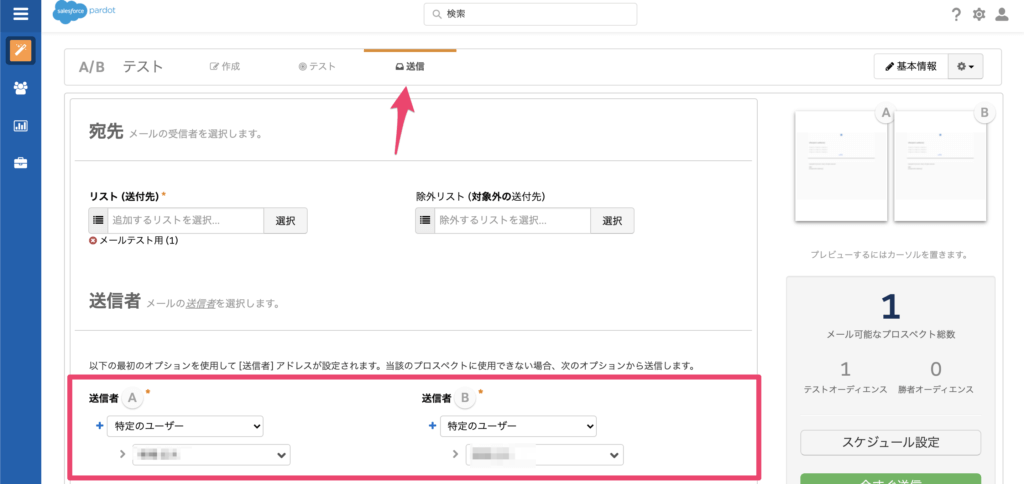
Task: Remove メールテスト用 list with red x
Action: (93, 240)
